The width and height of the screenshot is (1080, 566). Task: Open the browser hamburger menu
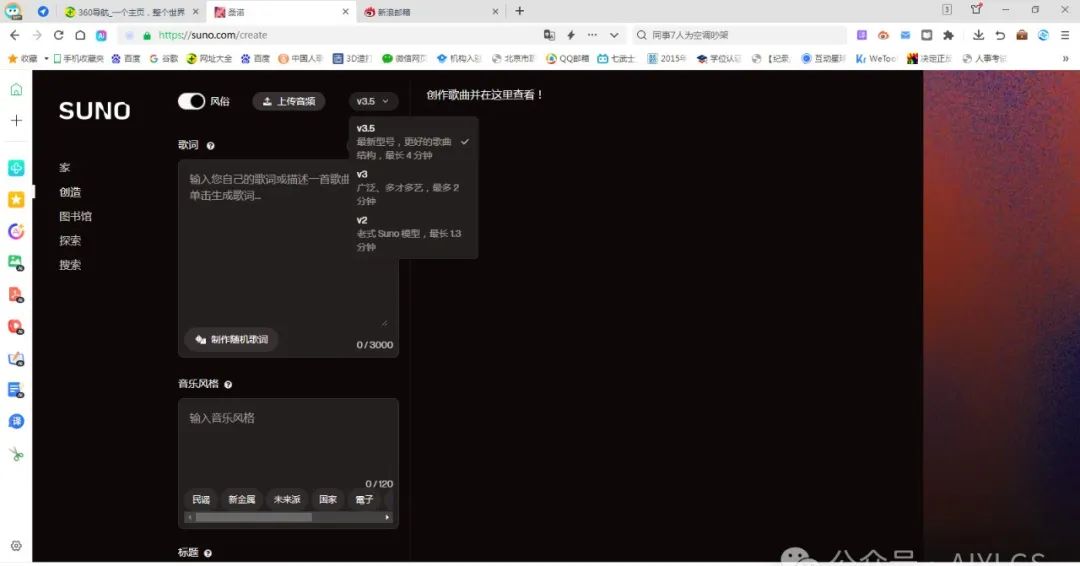1065,35
